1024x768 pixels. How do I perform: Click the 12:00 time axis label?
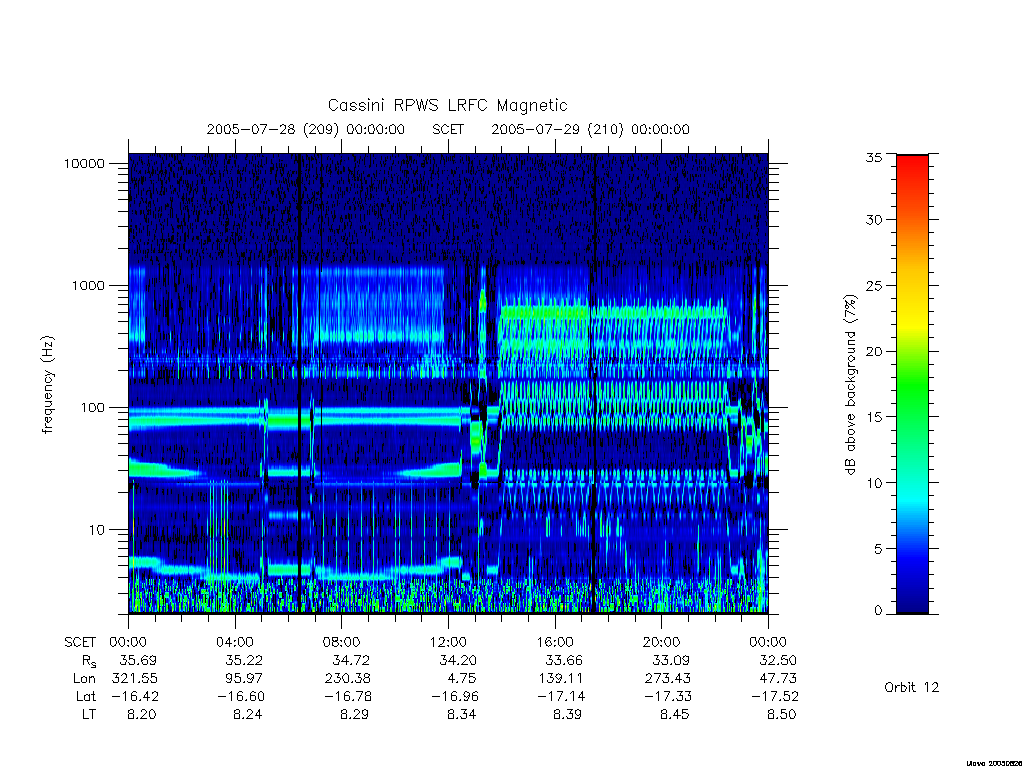pyautogui.click(x=448, y=642)
